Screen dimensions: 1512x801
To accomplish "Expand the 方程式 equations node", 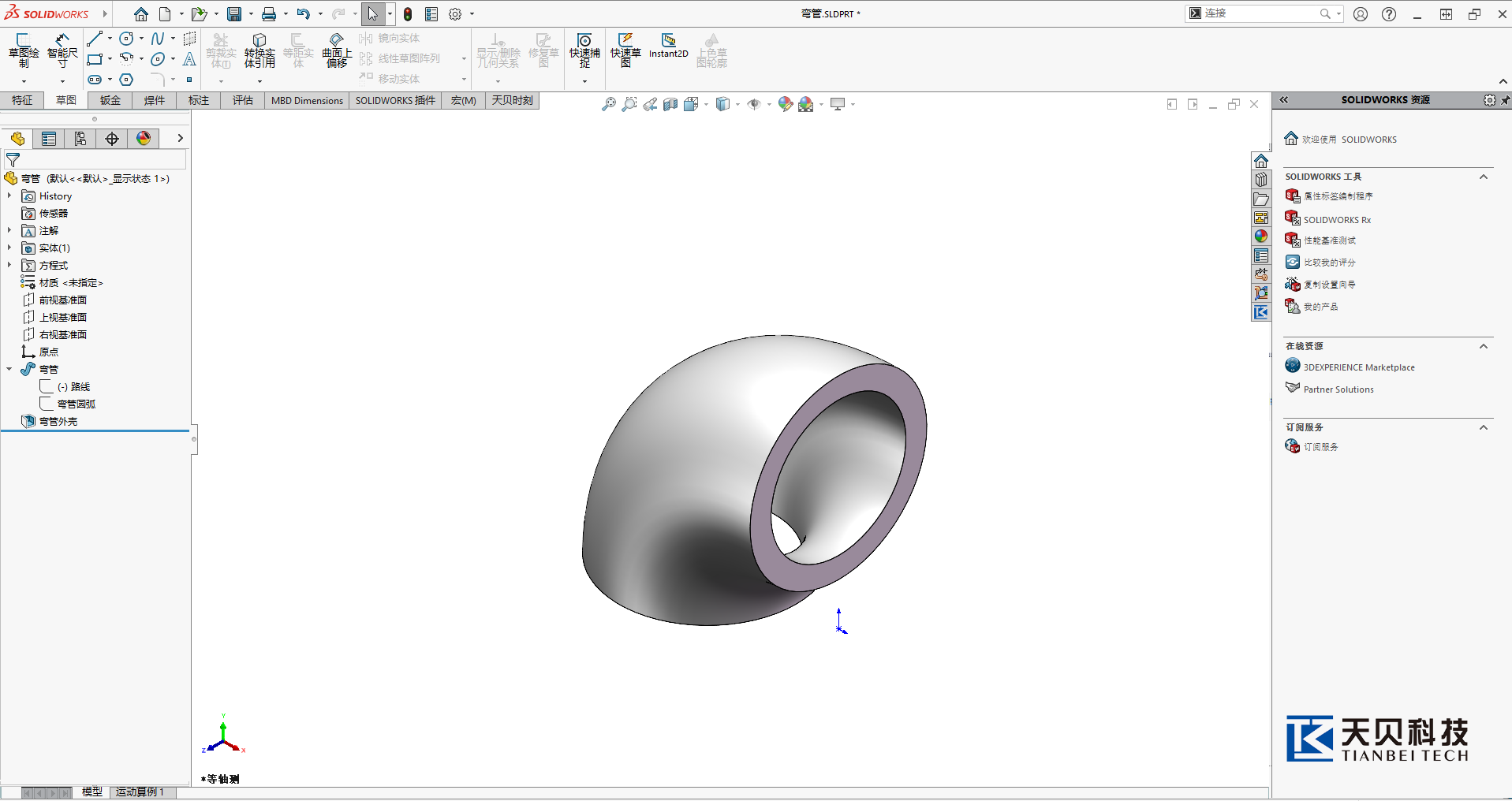I will coord(9,265).
